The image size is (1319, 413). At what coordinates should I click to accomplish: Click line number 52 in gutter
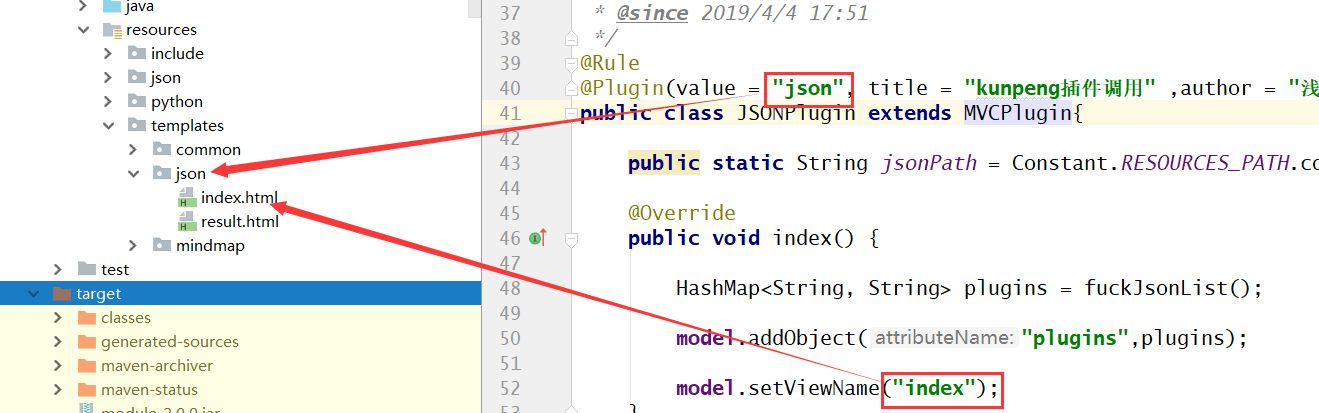(x=510, y=388)
